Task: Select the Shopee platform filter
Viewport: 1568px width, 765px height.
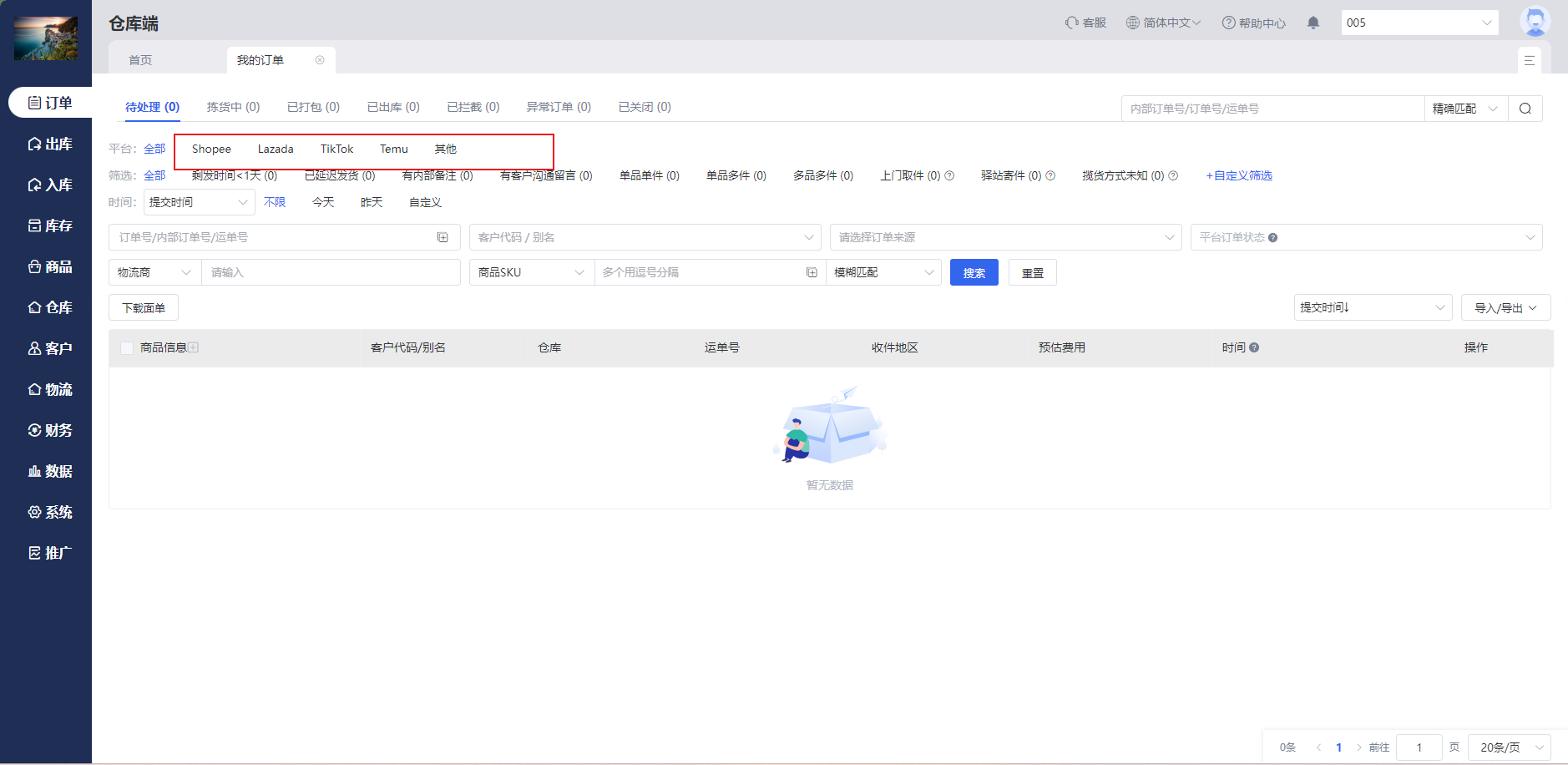Action: (x=211, y=149)
